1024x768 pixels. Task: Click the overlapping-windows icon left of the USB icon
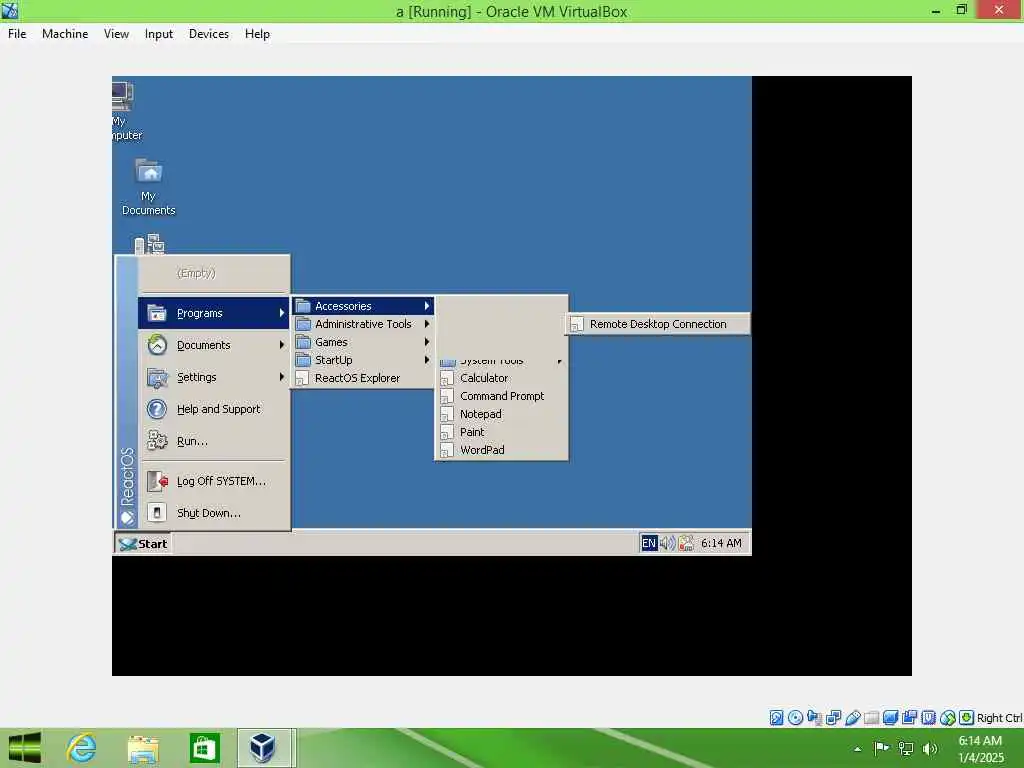point(833,718)
